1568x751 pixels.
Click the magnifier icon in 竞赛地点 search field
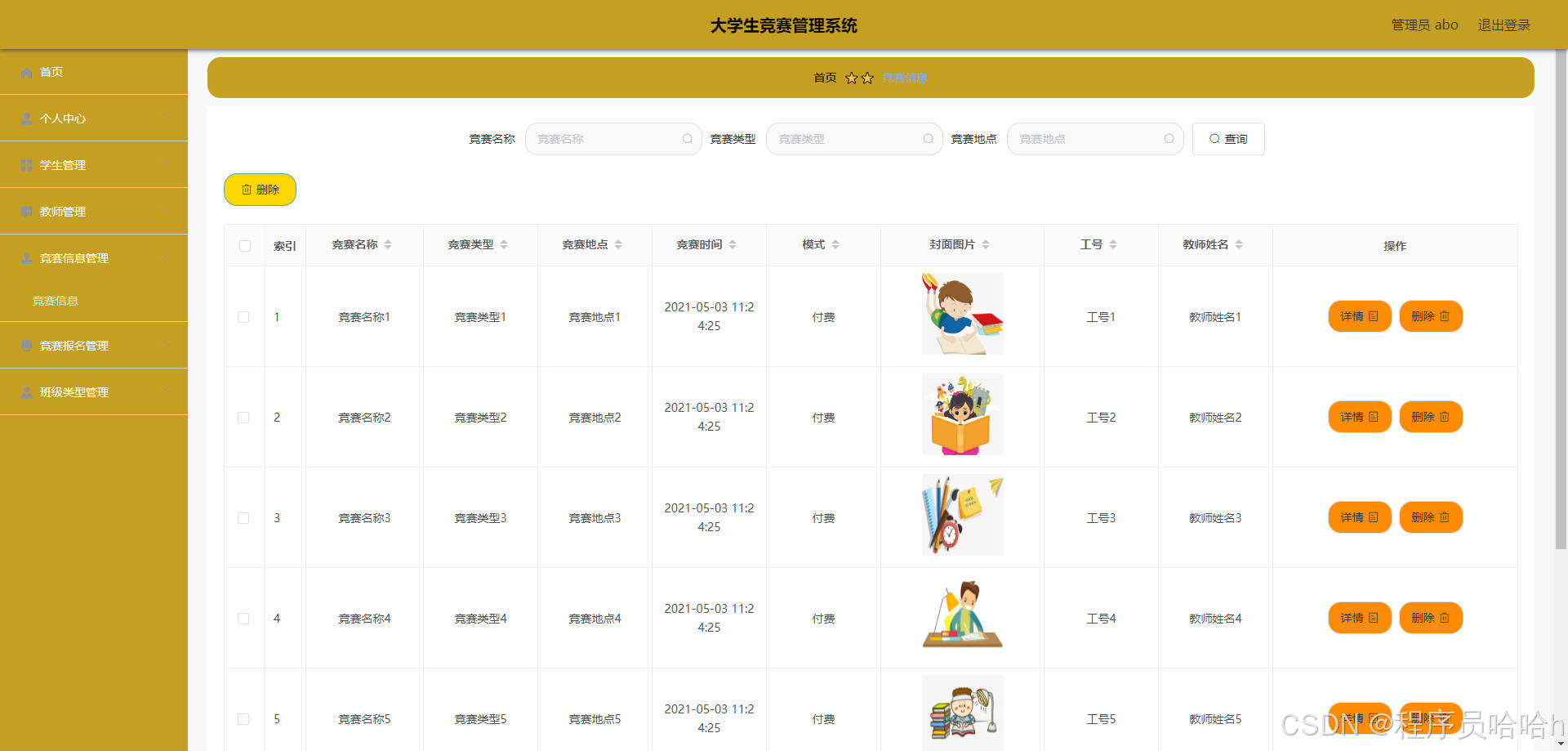coord(1169,139)
